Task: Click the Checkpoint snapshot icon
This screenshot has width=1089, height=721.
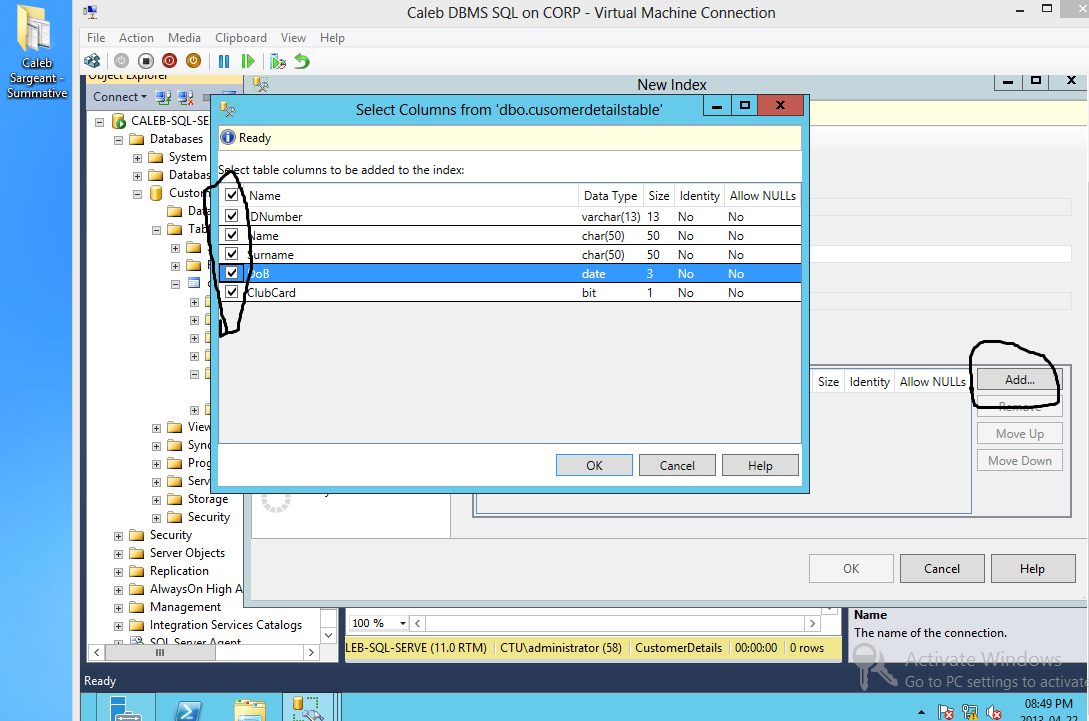Action: pos(278,61)
